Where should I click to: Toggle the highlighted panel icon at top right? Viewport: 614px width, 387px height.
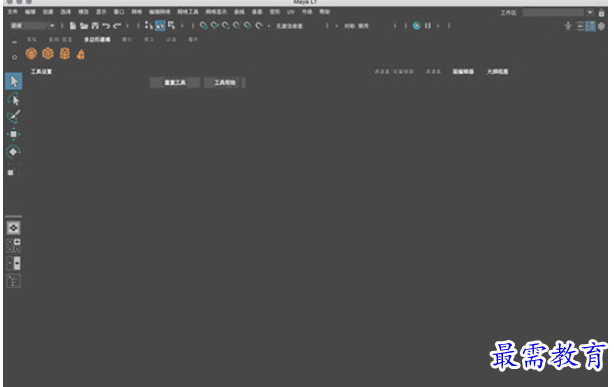pos(590,26)
